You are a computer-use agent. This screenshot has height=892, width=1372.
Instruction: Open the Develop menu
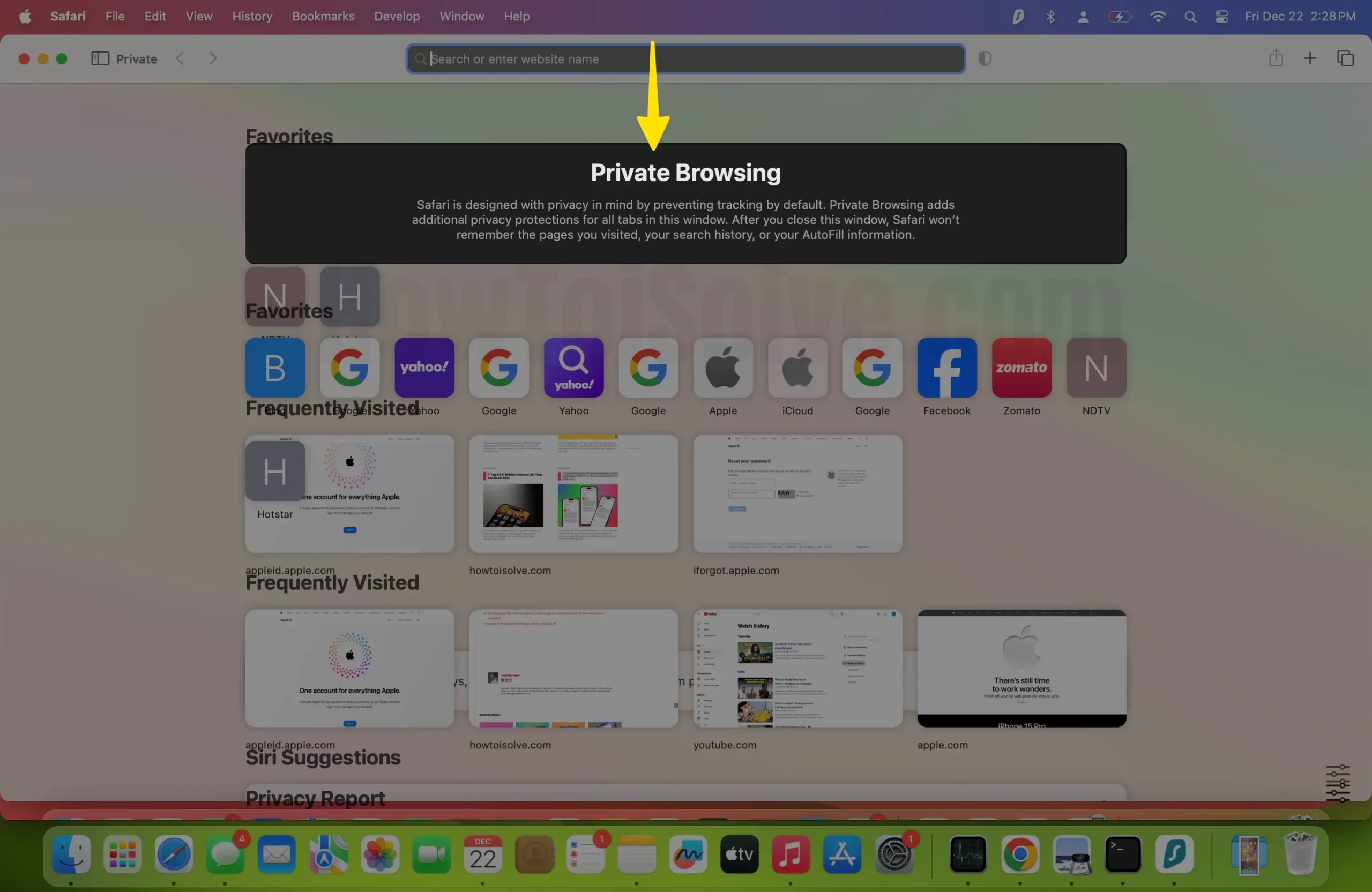397,16
